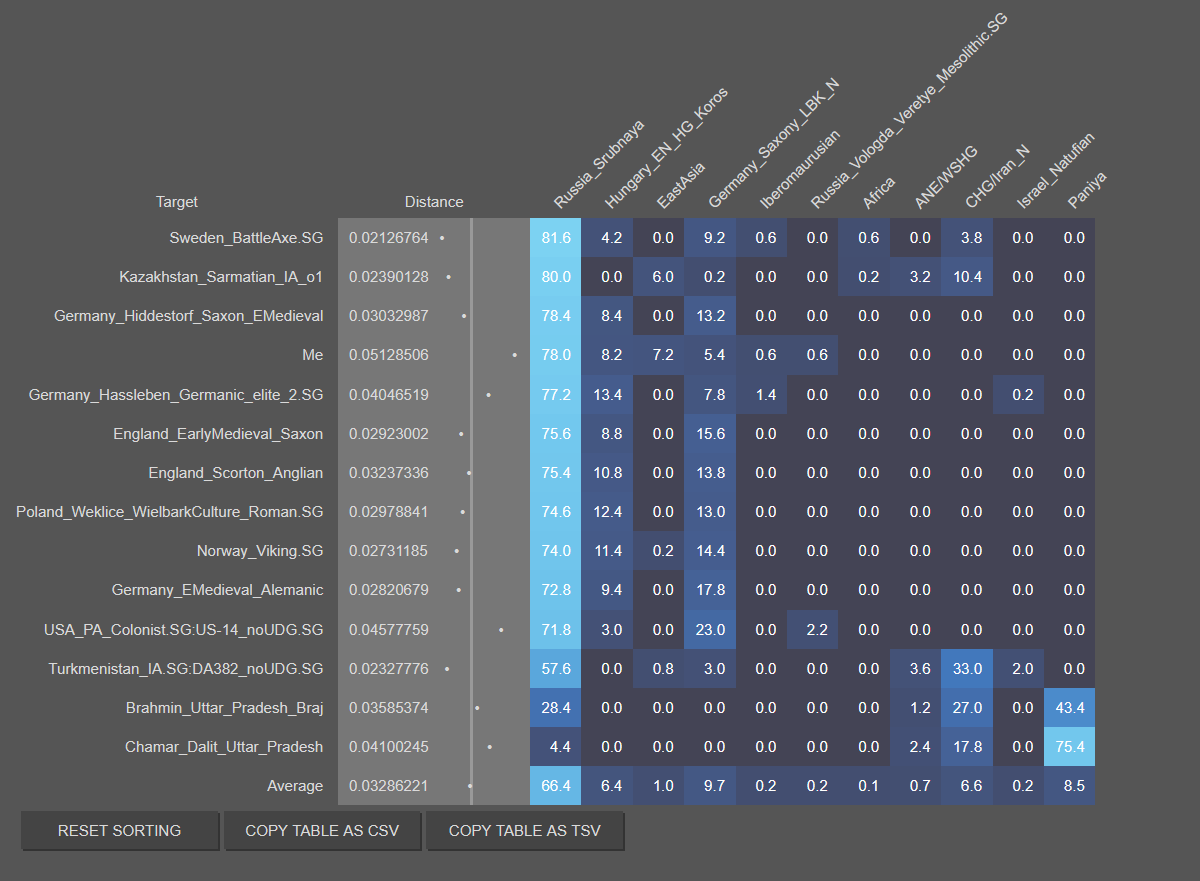Click the RESET SORTING button
1200x881 pixels.
click(x=120, y=831)
